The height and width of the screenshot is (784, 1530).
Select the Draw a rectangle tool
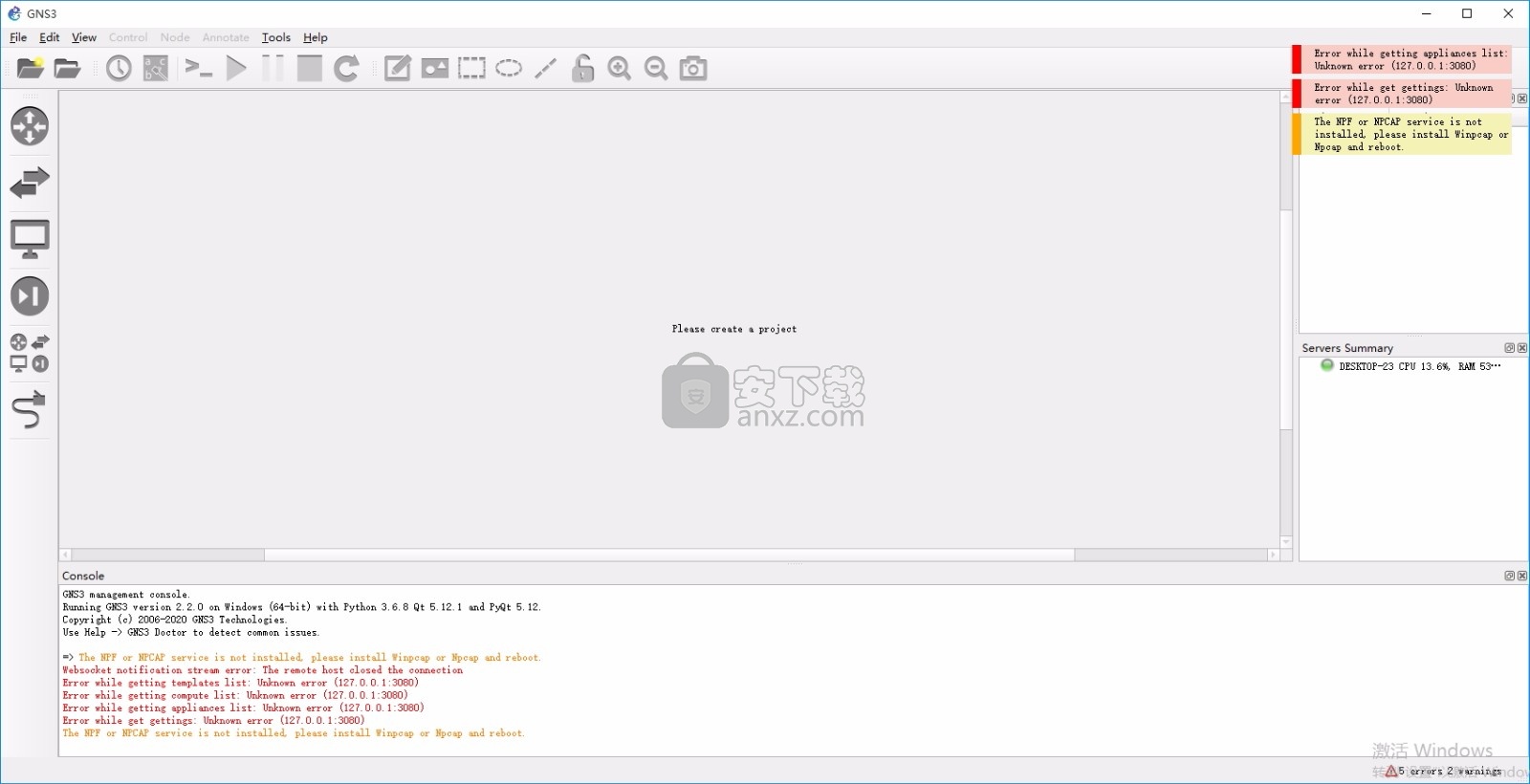[471, 68]
